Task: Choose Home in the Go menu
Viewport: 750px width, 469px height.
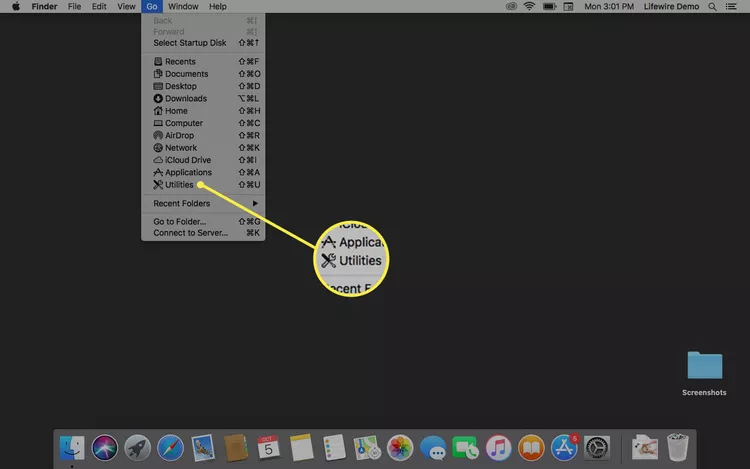Action: 203,111
